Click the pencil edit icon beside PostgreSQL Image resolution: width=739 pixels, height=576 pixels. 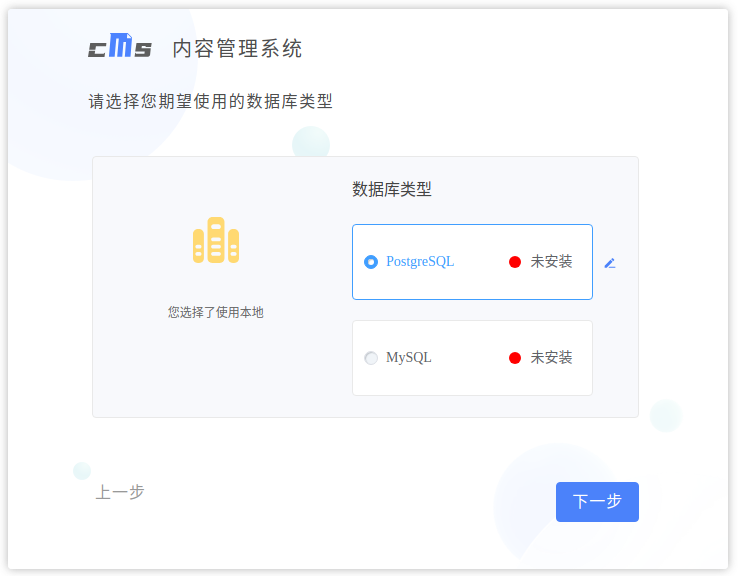[x=610, y=263]
